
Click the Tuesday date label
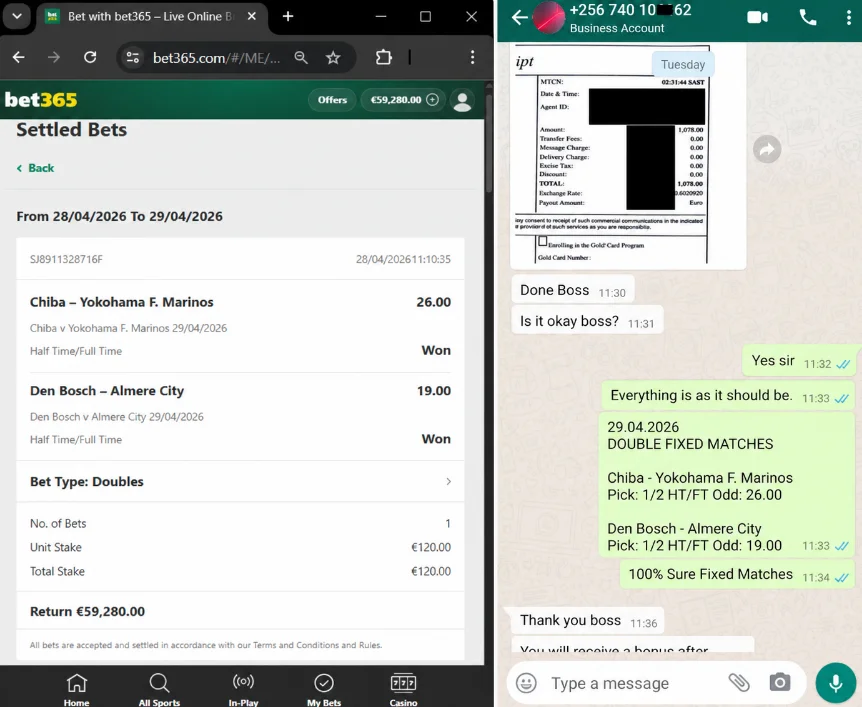tap(683, 64)
